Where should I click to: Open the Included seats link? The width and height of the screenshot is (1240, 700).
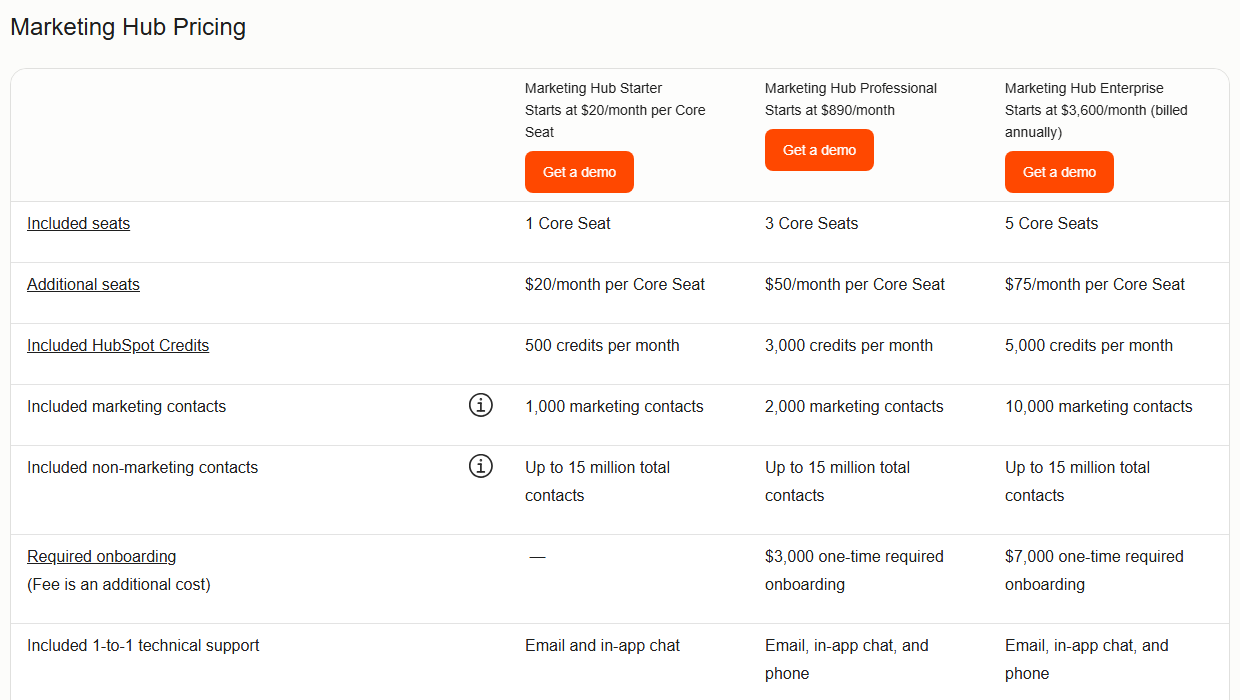78,224
